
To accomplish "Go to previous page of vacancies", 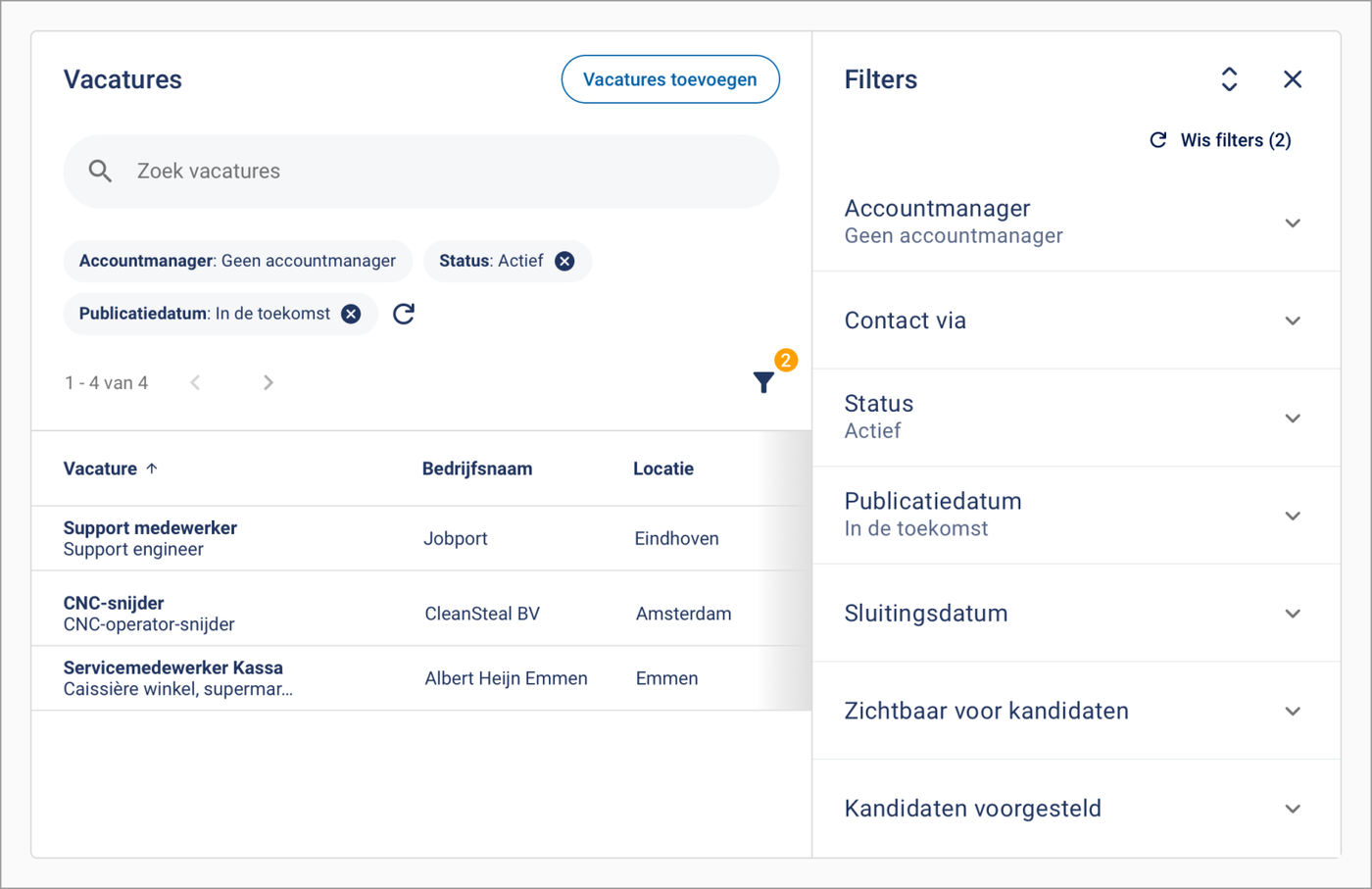I will click(196, 382).
